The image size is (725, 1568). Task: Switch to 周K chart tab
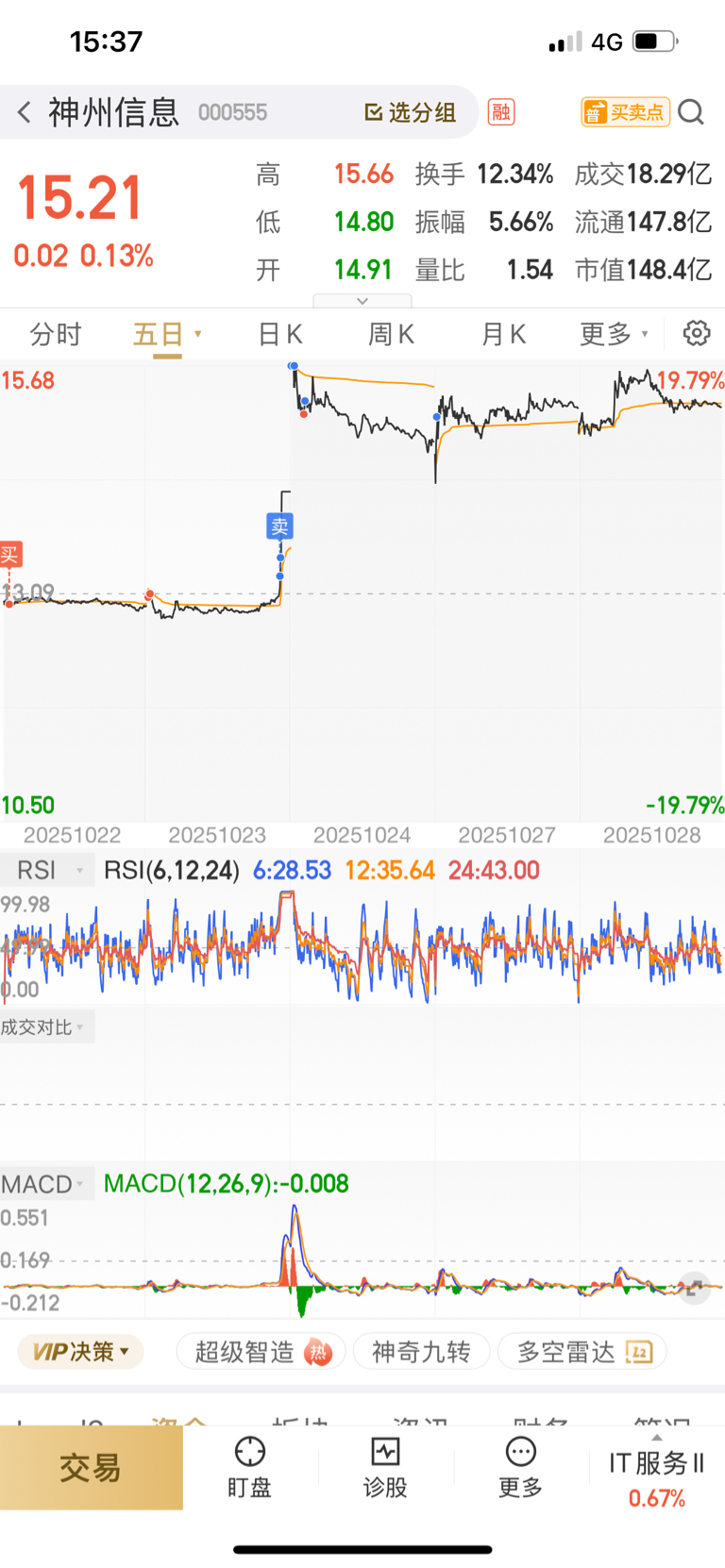tap(391, 334)
